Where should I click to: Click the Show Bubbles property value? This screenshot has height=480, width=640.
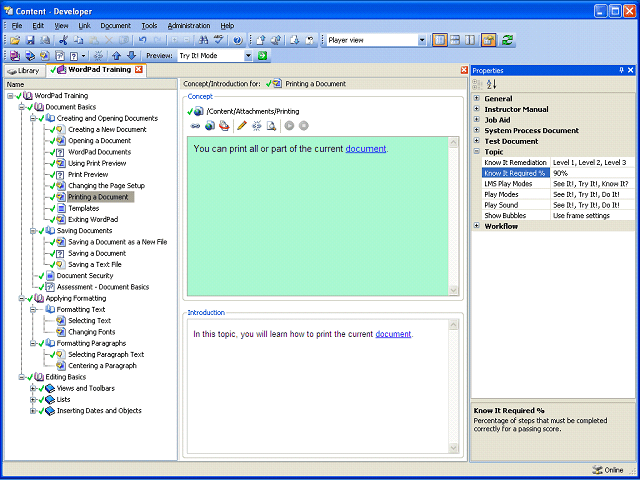(592, 216)
